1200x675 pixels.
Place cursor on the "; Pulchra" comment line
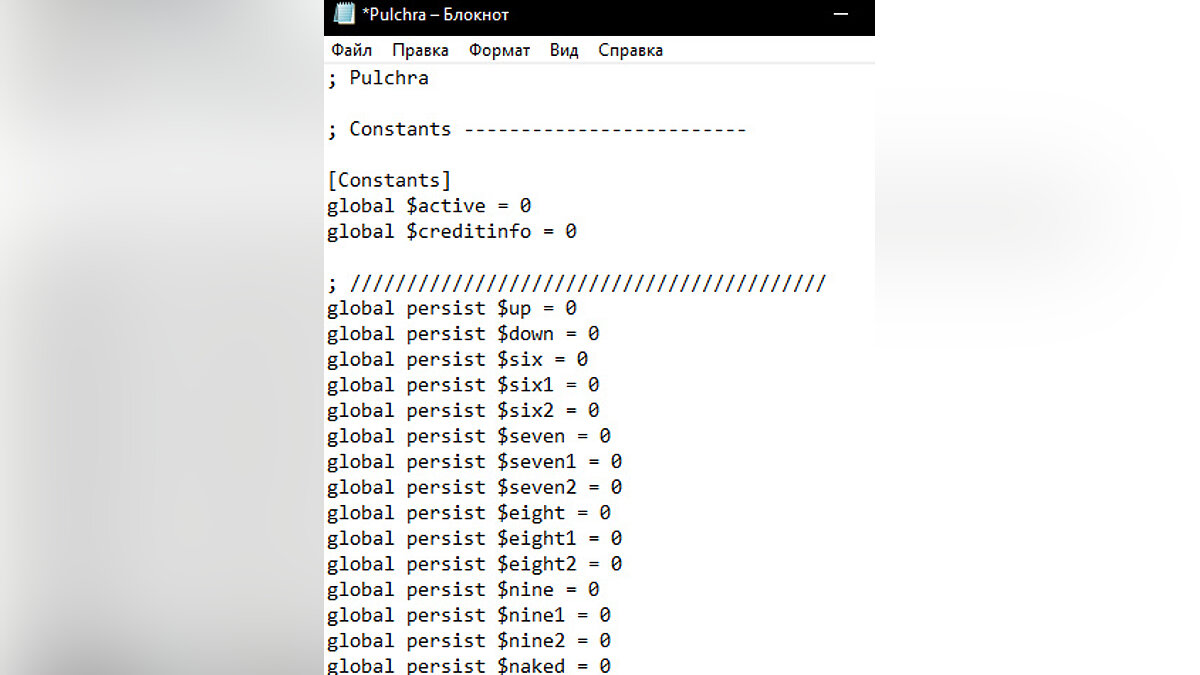pyautogui.click(x=378, y=78)
